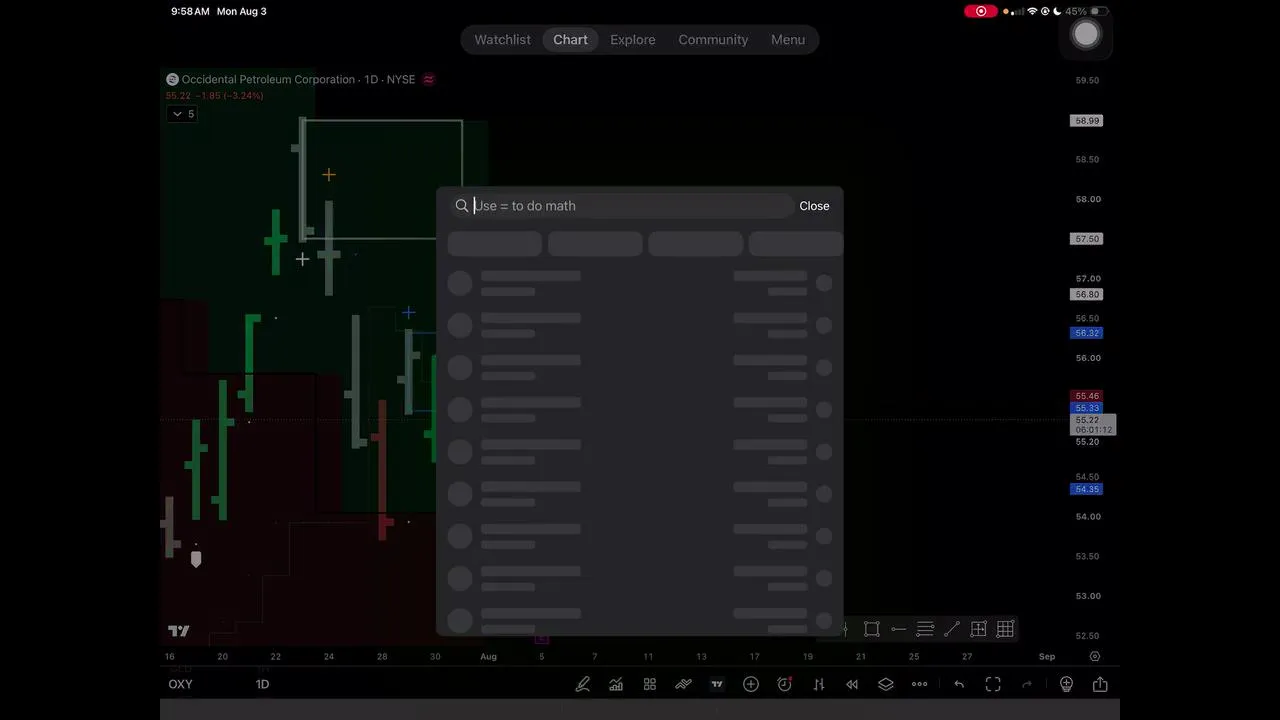This screenshot has width=1280, height=720.
Task: Click the red 55.46 price label
Action: (x=1086, y=397)
